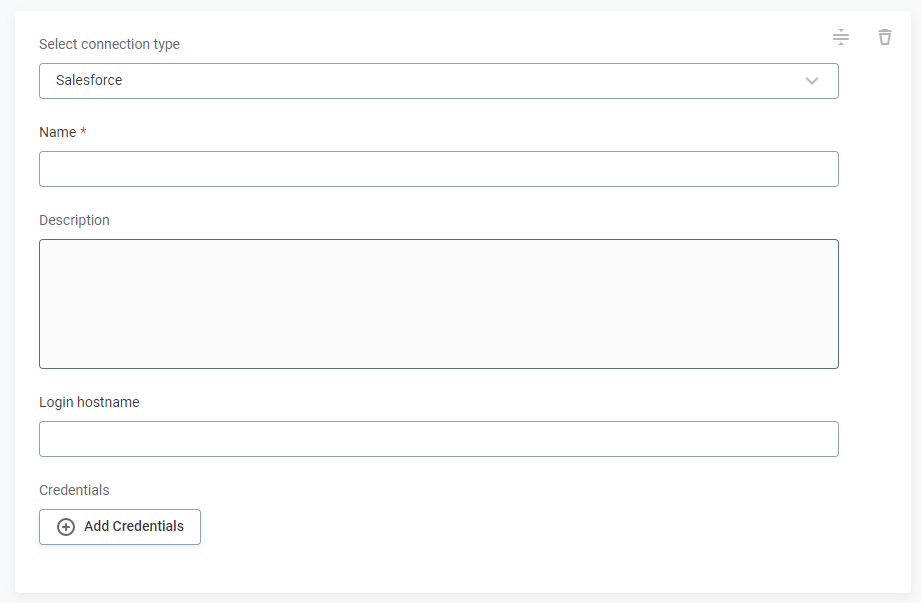Click inside the Description text area
This screenshot has height=603, width=921.
[438, 304]
